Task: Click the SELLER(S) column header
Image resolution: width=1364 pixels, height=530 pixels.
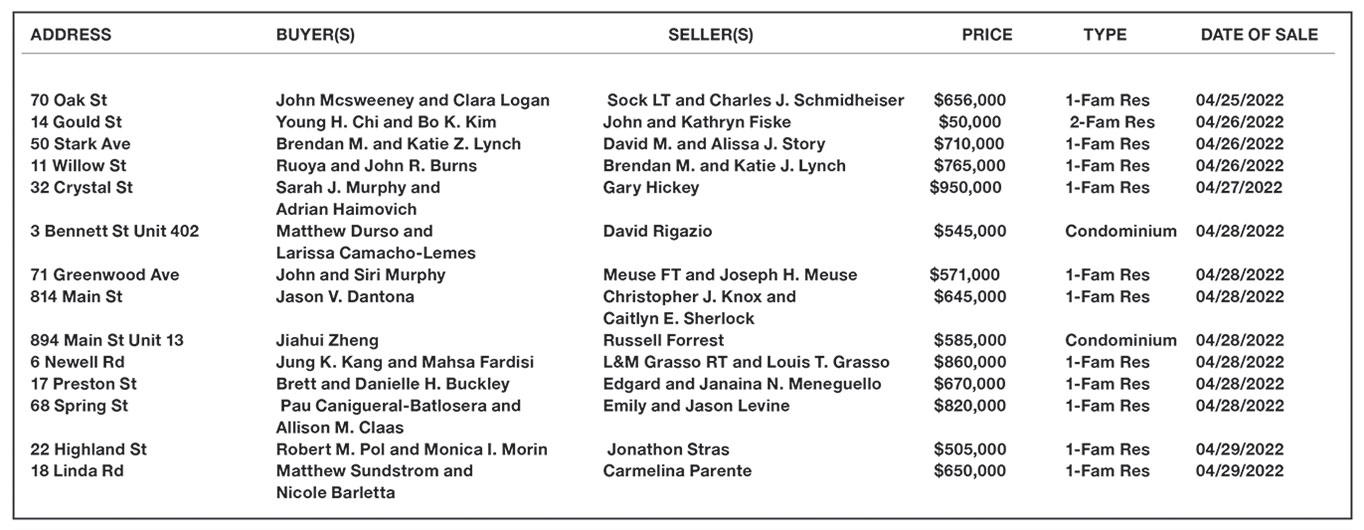Action: click(710, 35)
